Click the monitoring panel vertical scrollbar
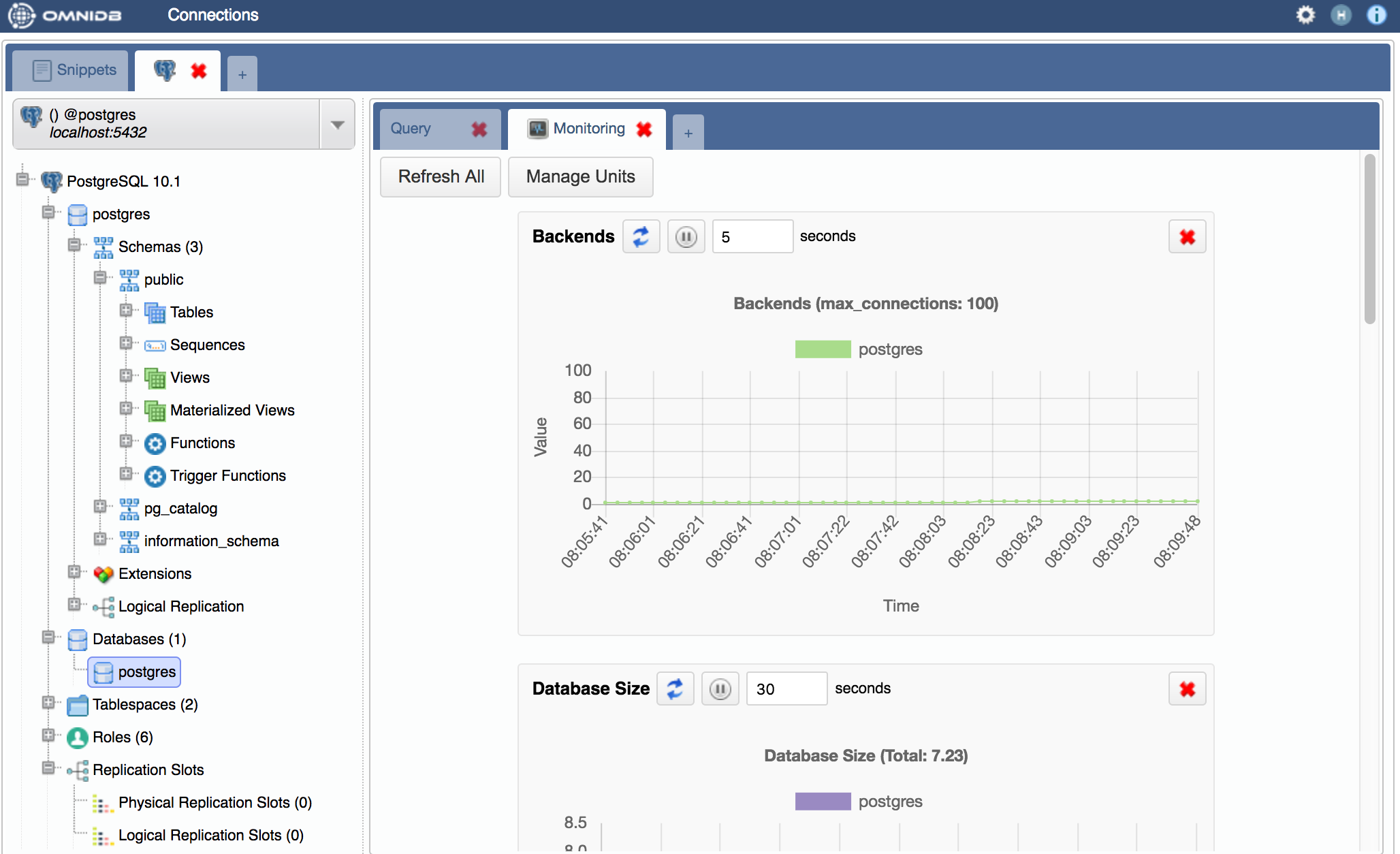 (1369, 239)
